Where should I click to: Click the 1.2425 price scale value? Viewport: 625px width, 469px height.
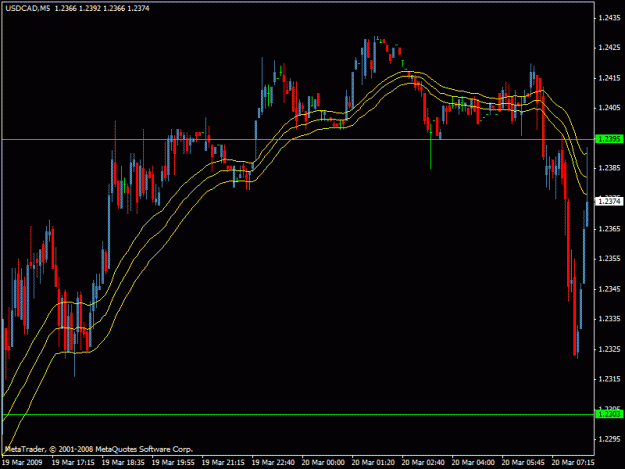click(x=609, y=48)
